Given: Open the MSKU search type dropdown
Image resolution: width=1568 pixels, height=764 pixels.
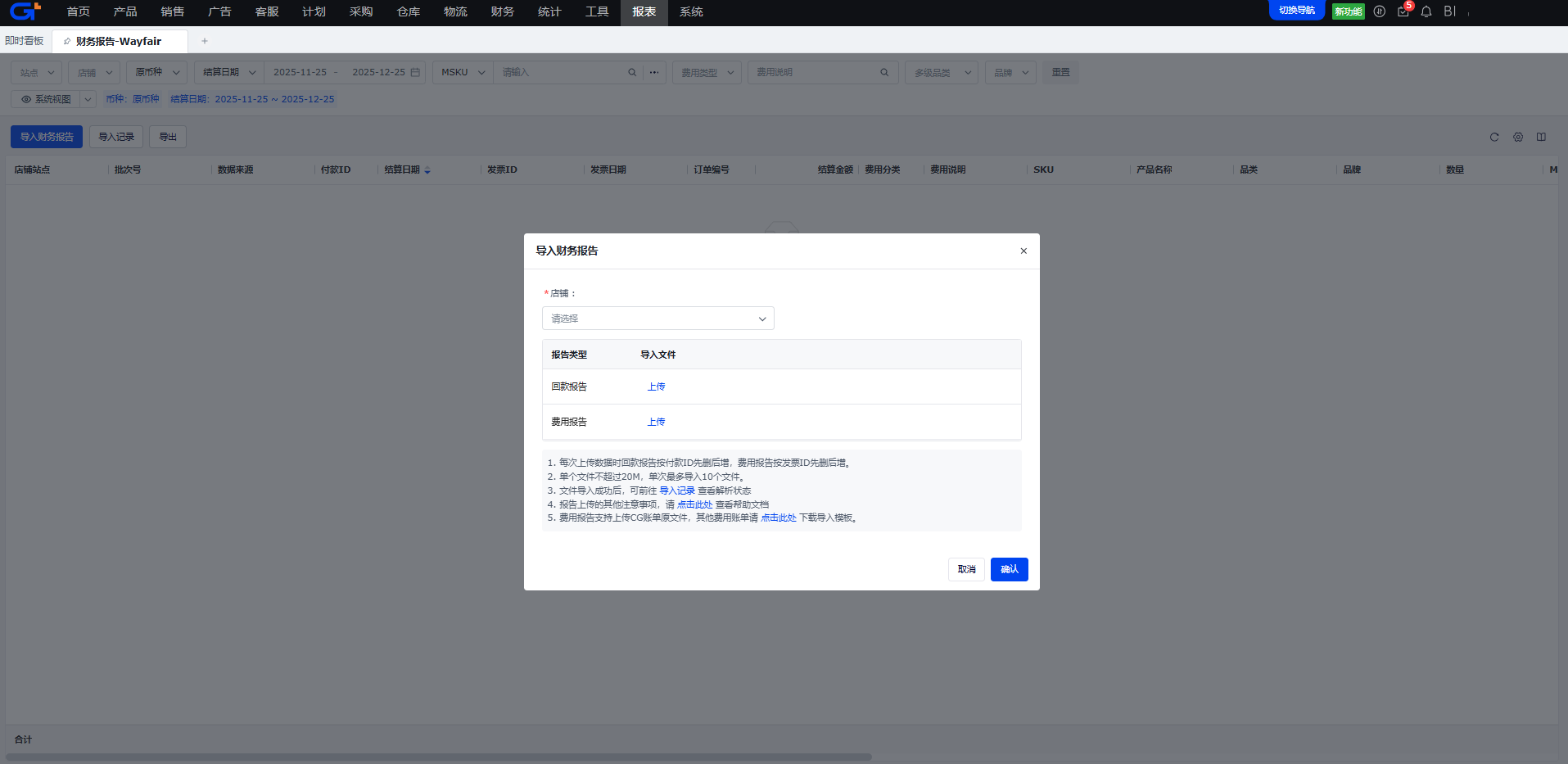Looking at the screenshot, I should click(x=463, y=72).
